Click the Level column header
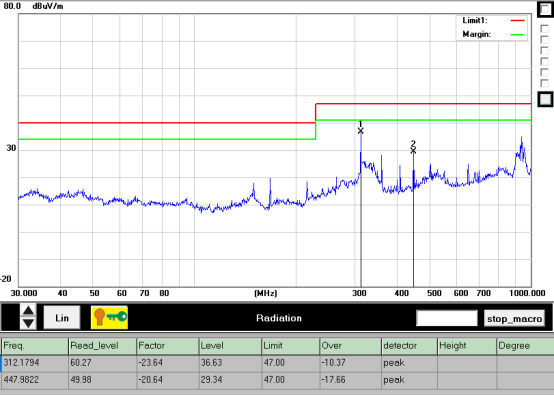Image resolution: width=554 pixels, height=396 pixels. (x=230, y=346)
